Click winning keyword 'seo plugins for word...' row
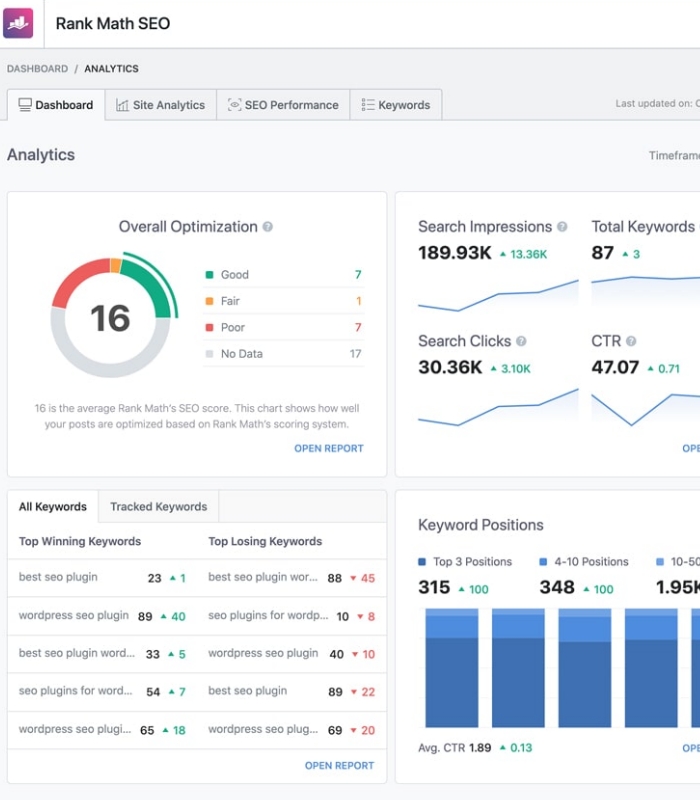 [x=102, y=691]
